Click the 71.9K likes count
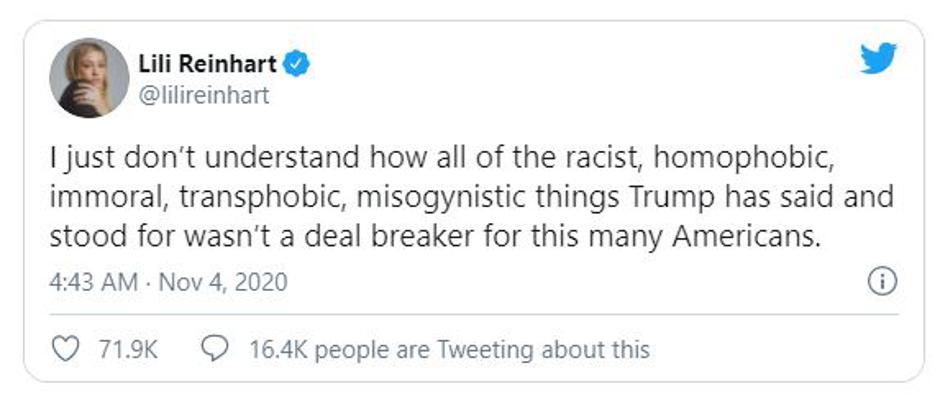 (125, 349)
